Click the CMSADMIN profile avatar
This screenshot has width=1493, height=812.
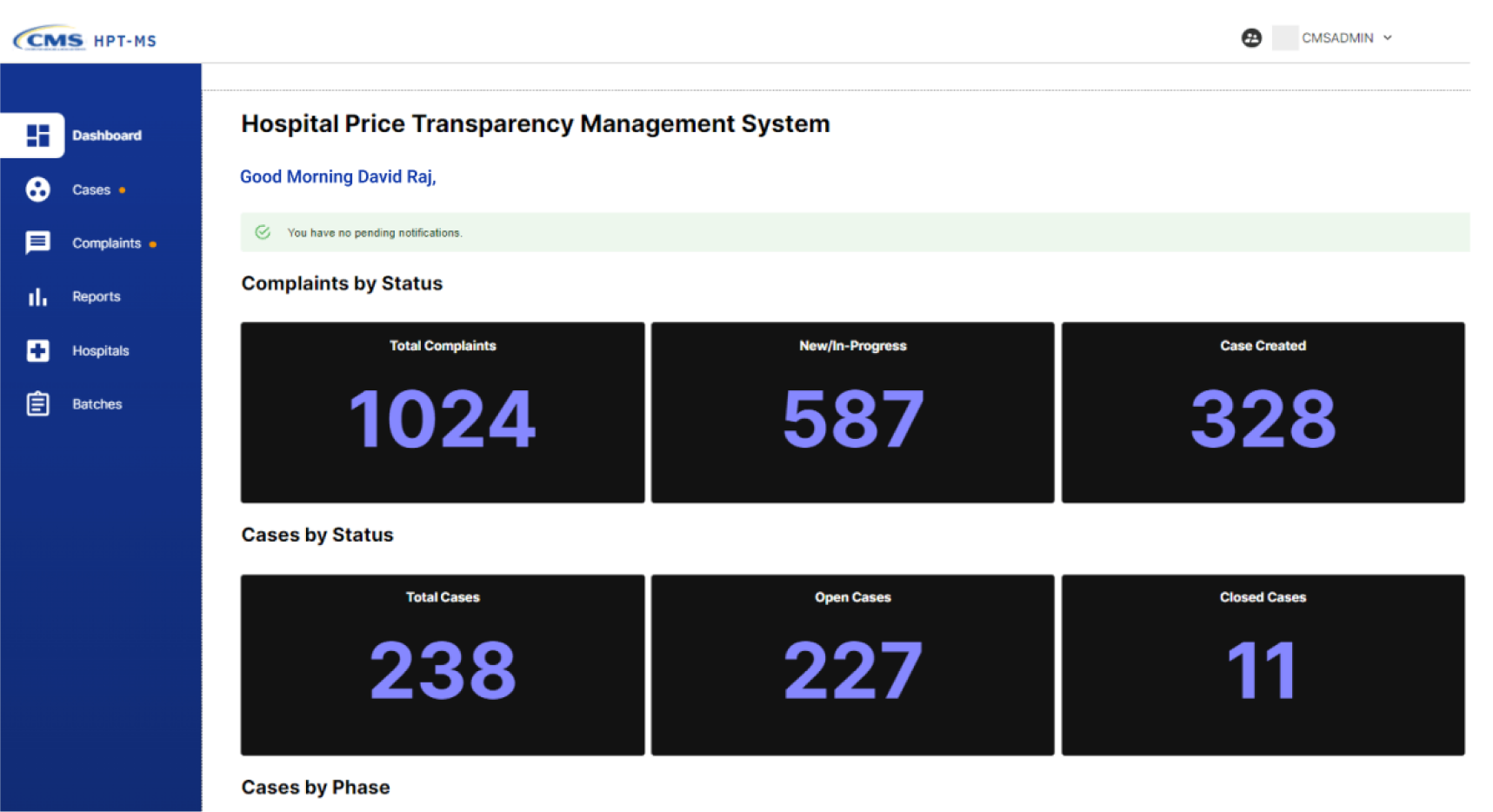1285,38
